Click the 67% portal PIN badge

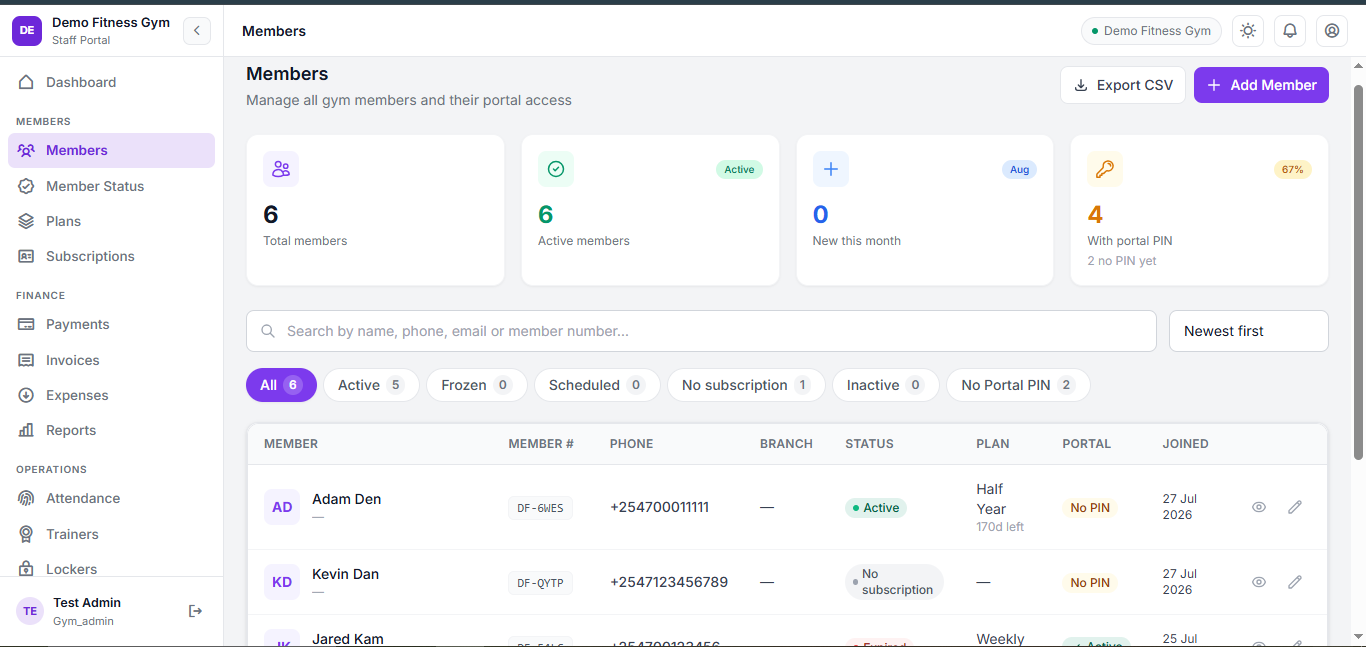tap(1292, 170)
